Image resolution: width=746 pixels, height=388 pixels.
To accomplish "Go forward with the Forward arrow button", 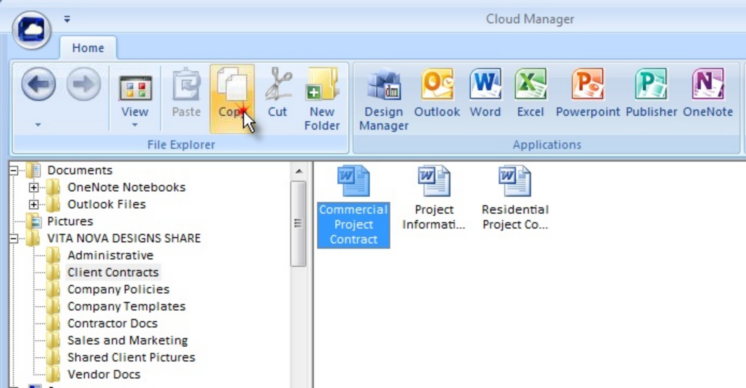I will point(84,84).
